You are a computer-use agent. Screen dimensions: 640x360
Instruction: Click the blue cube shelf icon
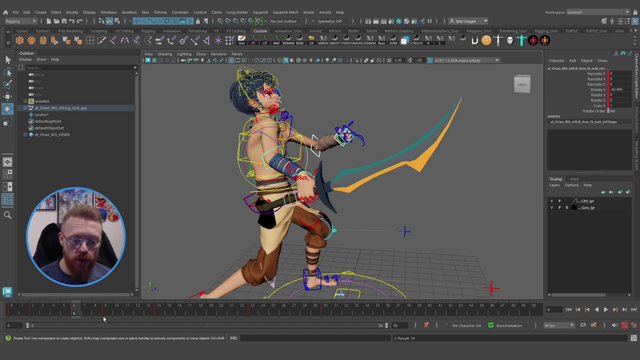tap(404, 40)
